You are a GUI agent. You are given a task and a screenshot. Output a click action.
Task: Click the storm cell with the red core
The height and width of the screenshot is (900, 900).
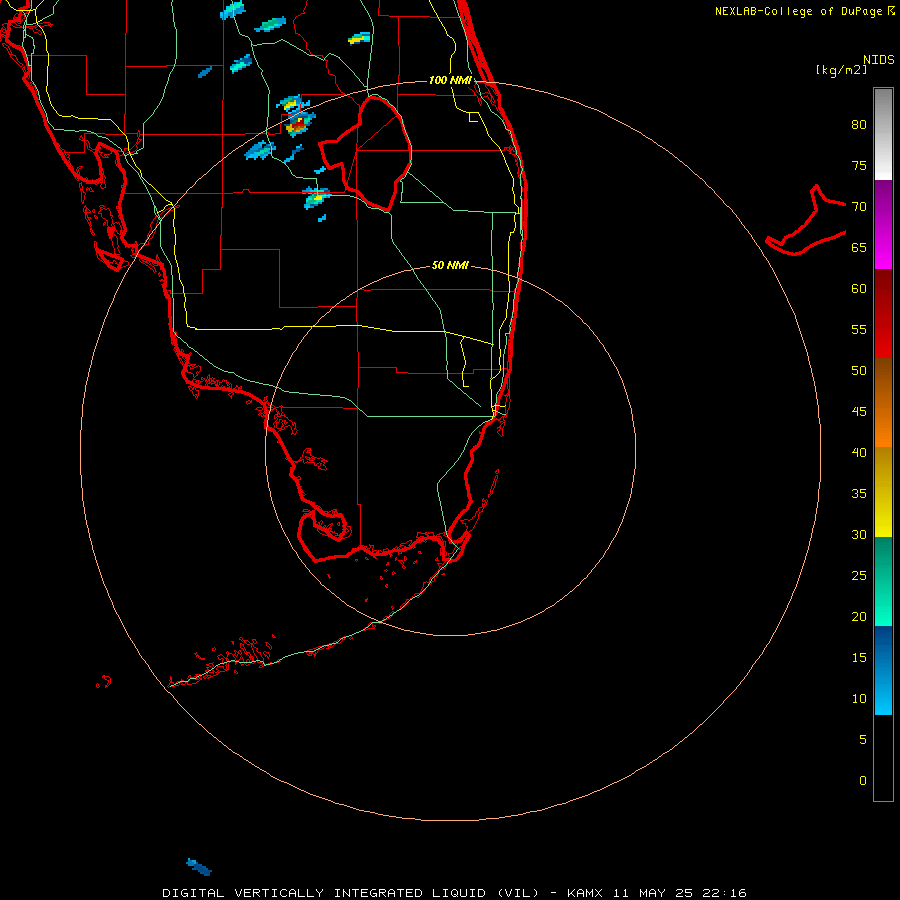tap(300, 124)
